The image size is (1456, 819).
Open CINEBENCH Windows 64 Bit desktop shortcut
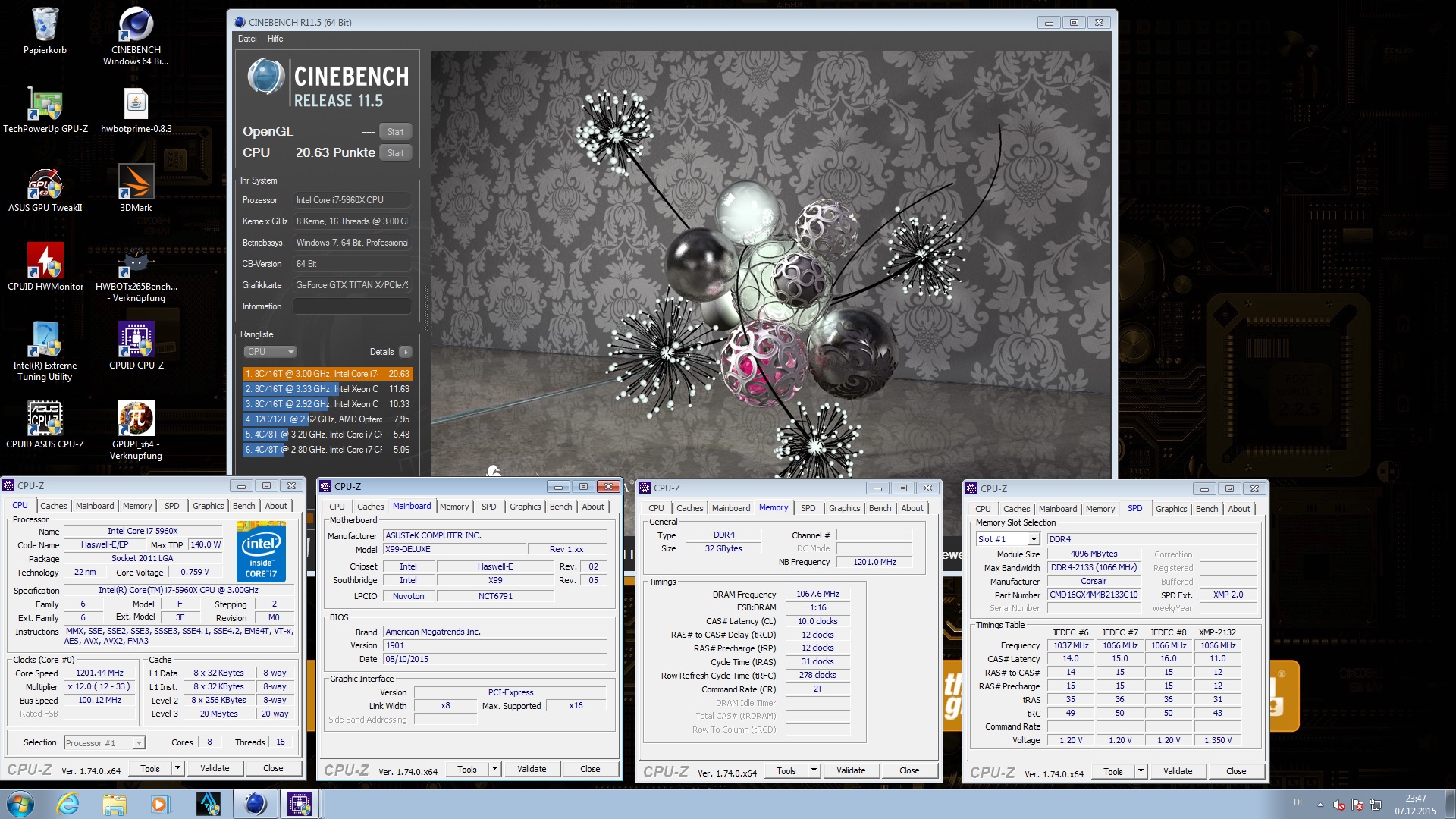click(x=136, y=36)
